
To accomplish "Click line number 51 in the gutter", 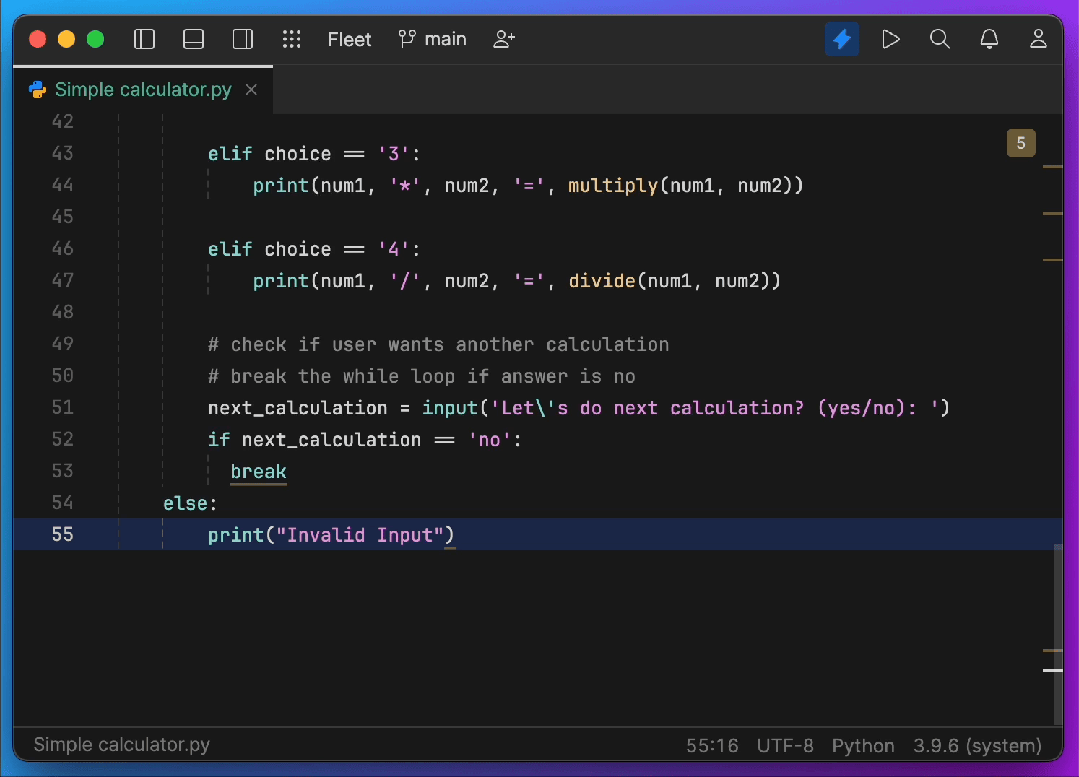I will coord(63,407).
